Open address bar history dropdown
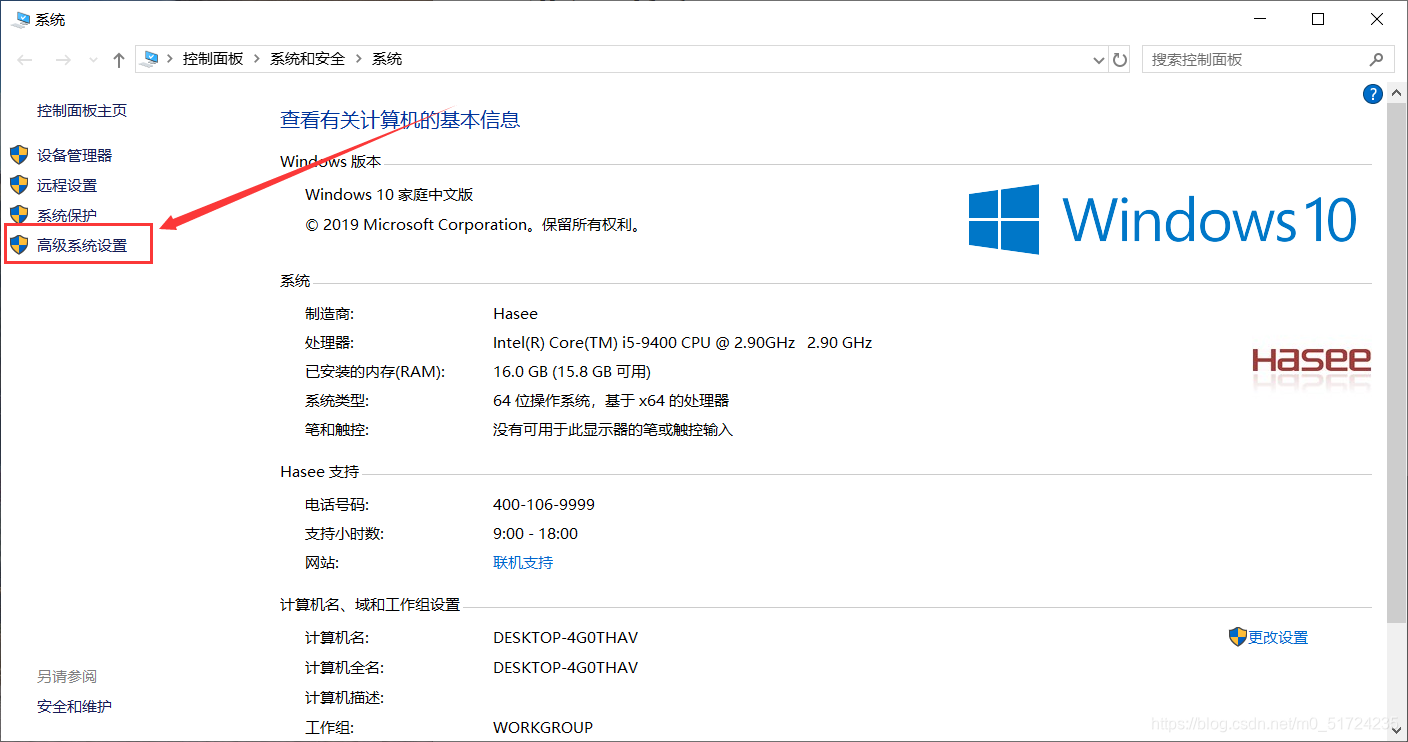Viewport: 1408px width, 742px height. tap(1100, 60)
